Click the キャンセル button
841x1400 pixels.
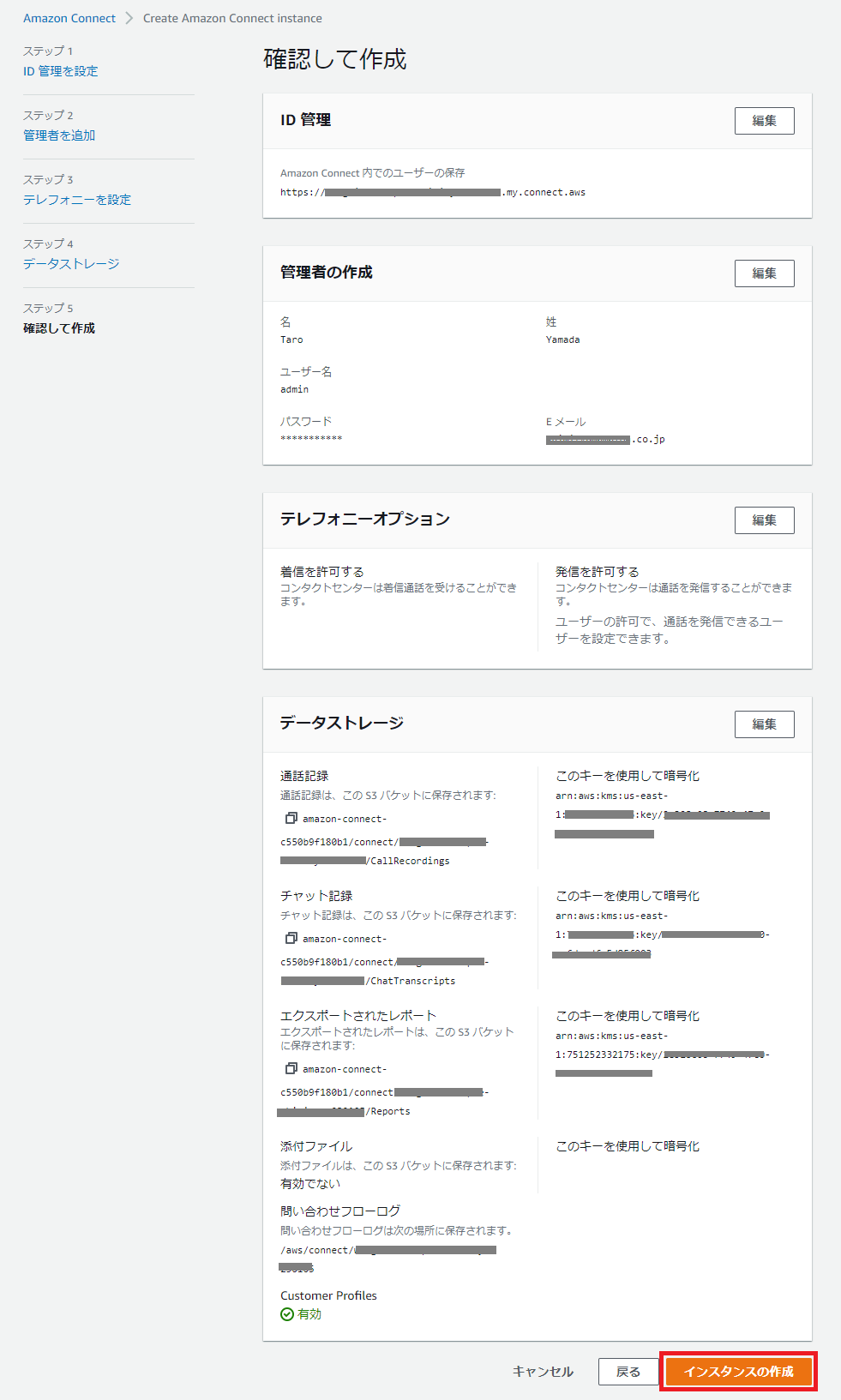(543, 1372)
